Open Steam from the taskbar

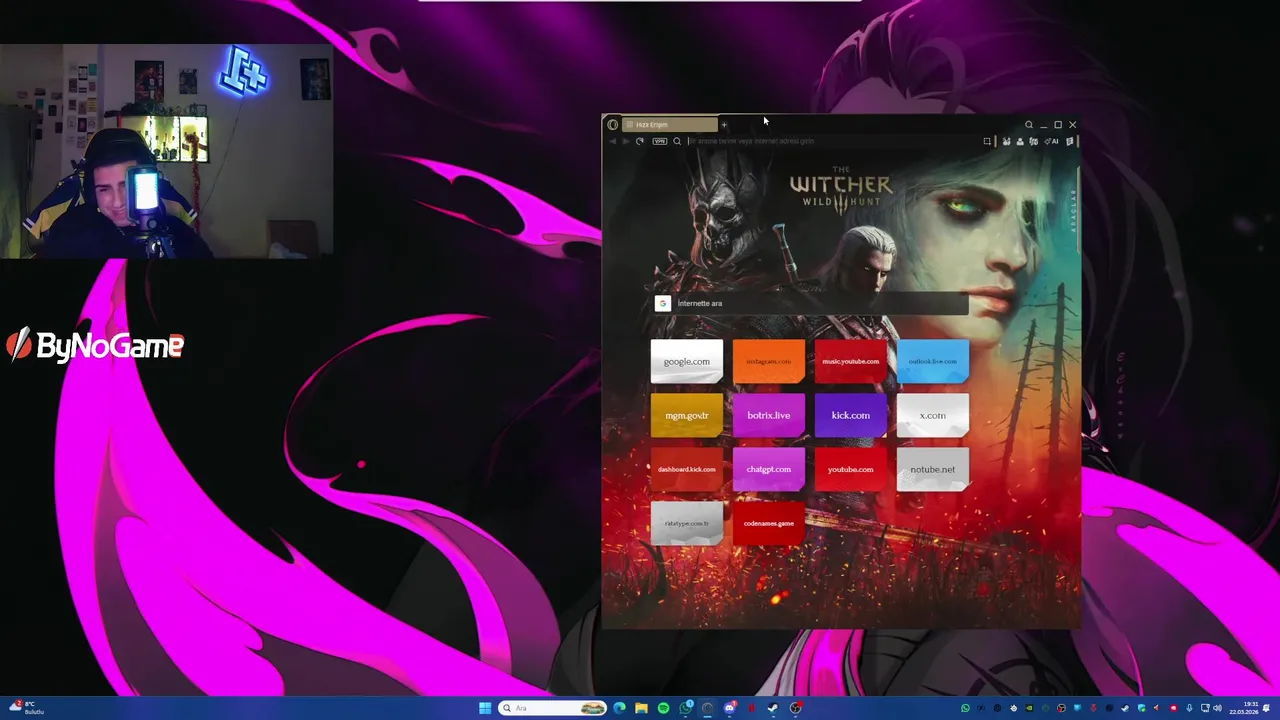click(x=773, y=708)
